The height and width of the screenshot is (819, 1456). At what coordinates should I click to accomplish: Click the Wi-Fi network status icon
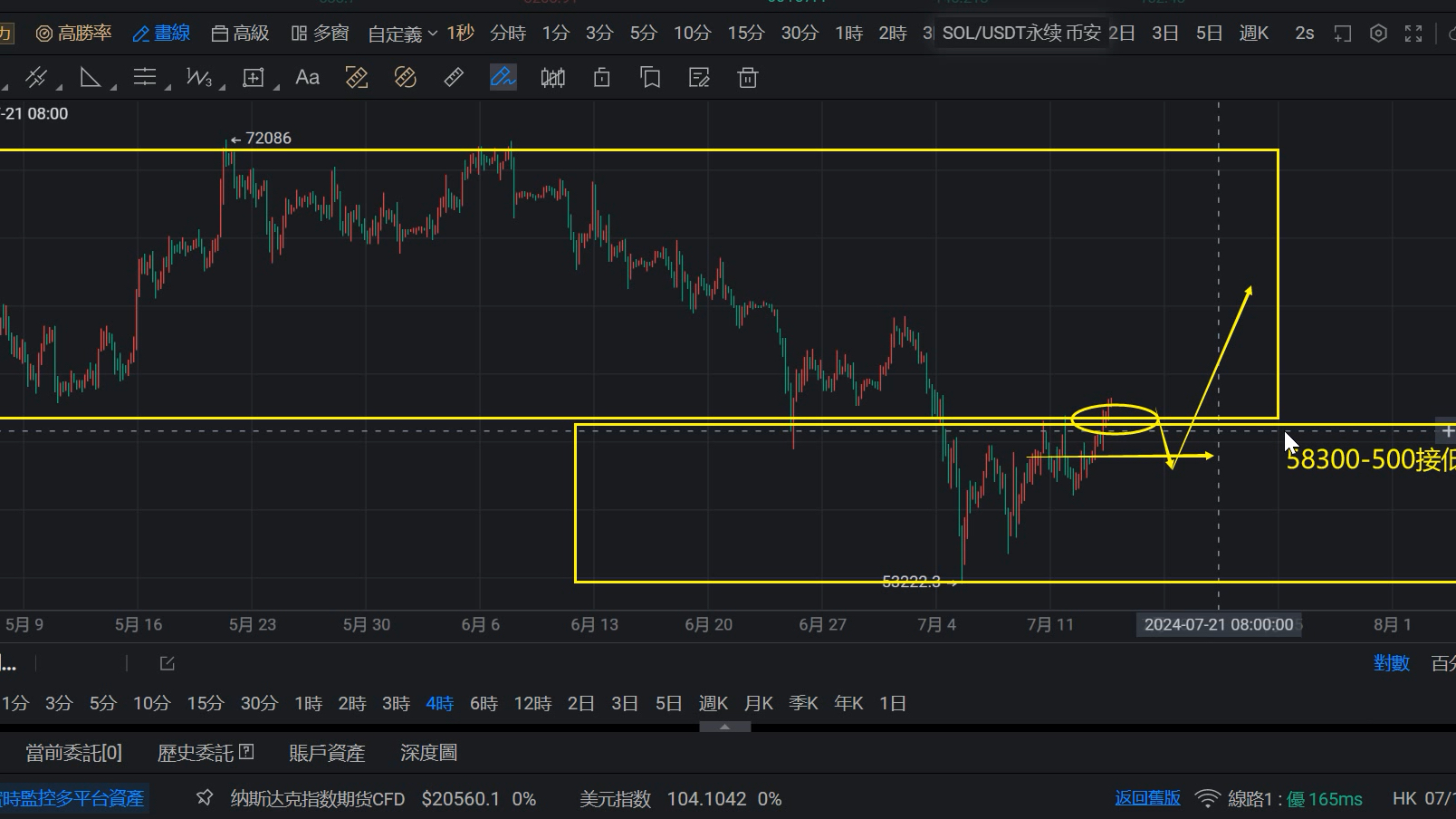(1207, 798)
